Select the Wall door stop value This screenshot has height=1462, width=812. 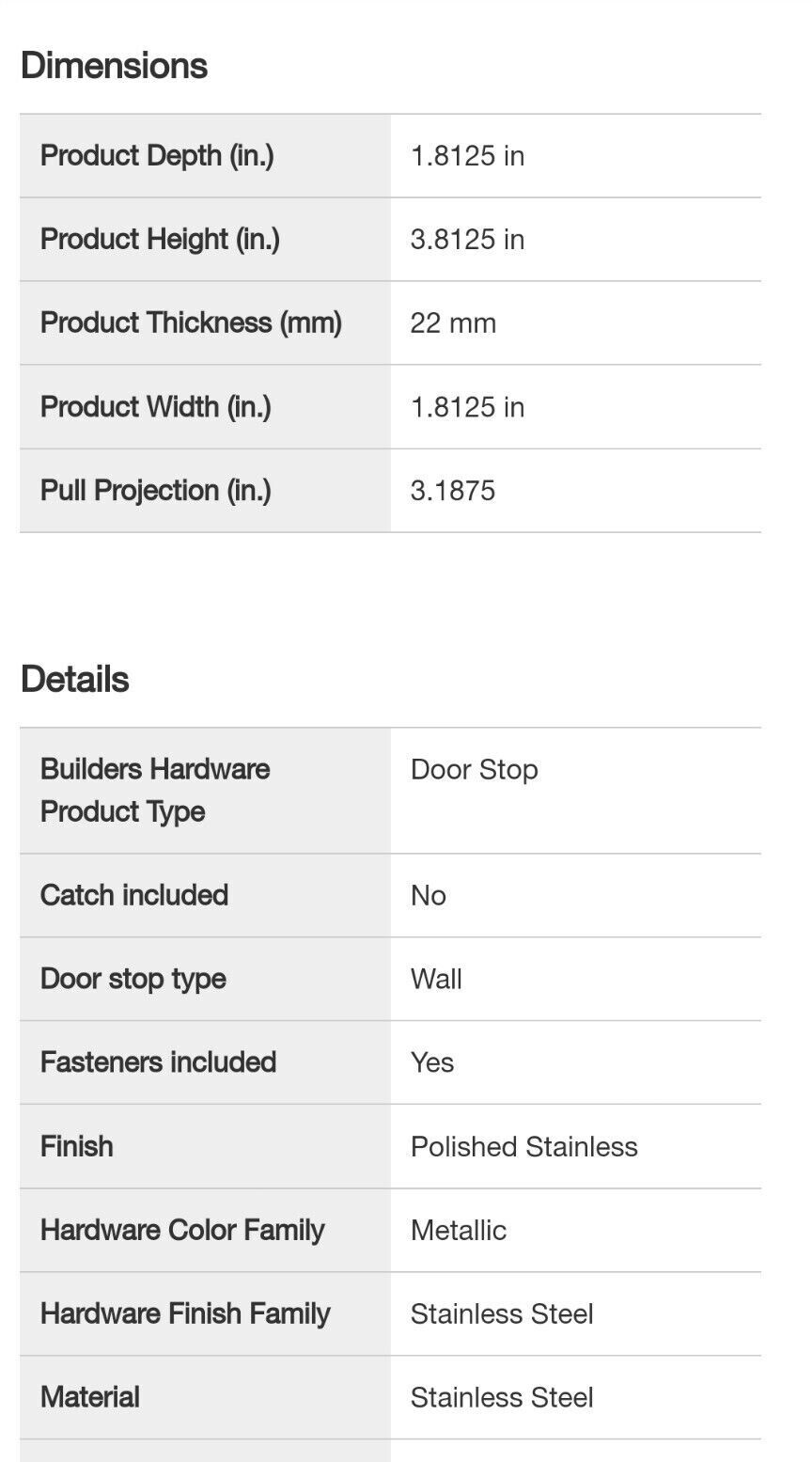tap(436, 979)
